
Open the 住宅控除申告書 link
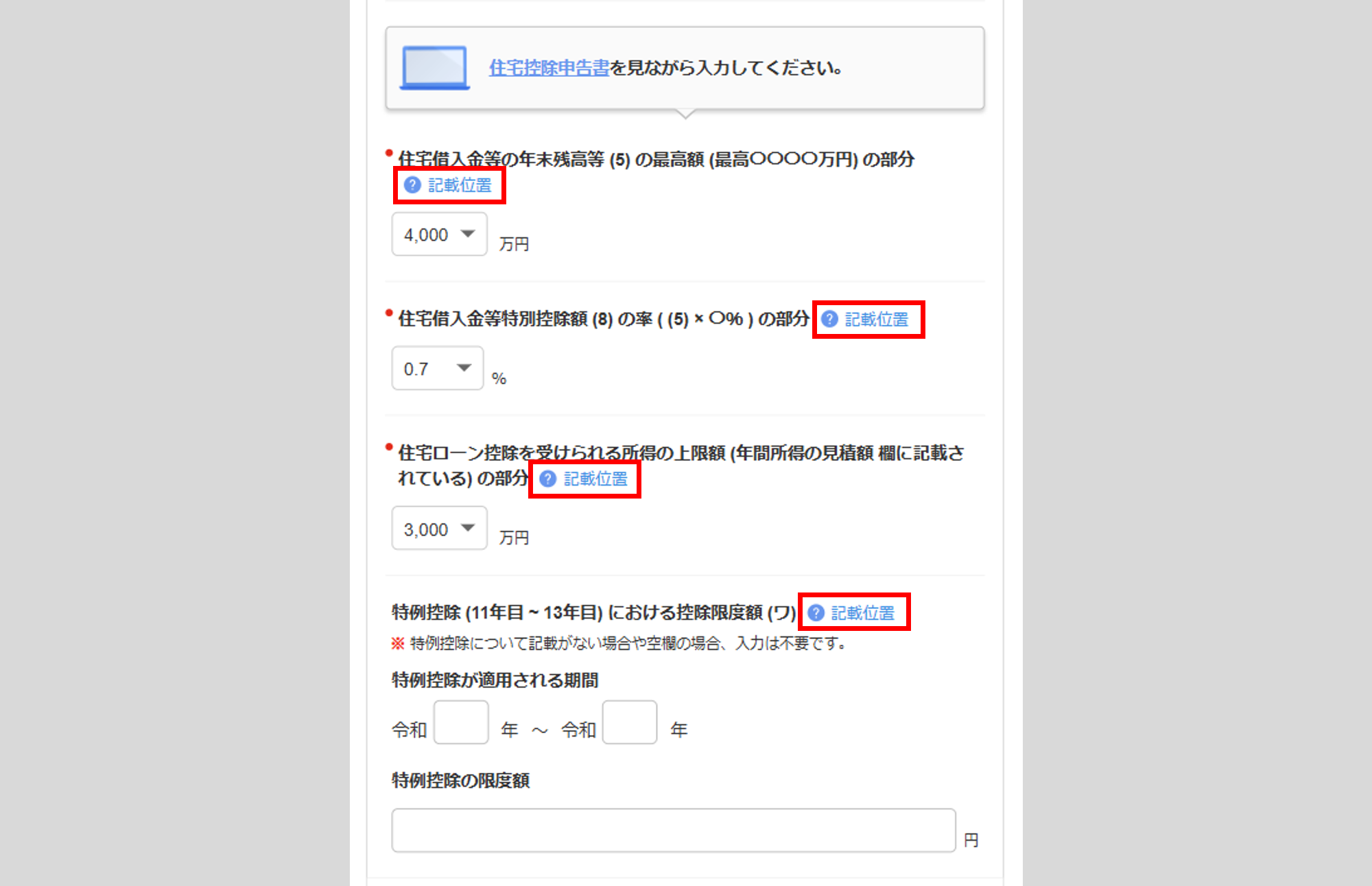[x=549, y=68]
